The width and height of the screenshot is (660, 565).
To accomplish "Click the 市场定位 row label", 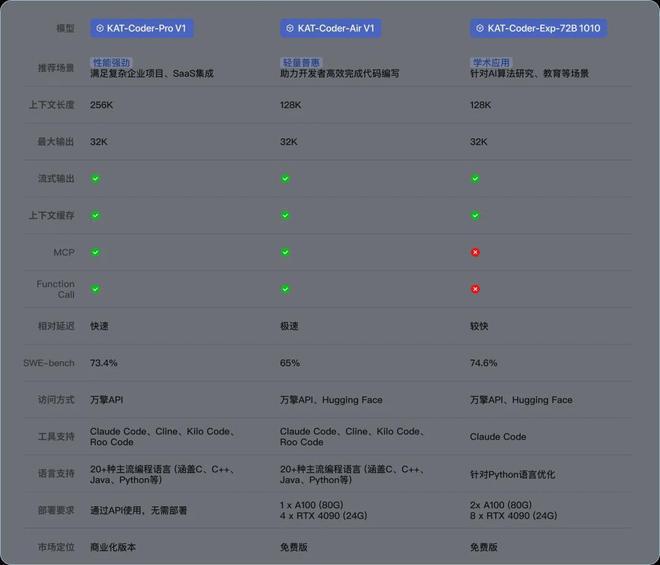I will coord(56,547).
